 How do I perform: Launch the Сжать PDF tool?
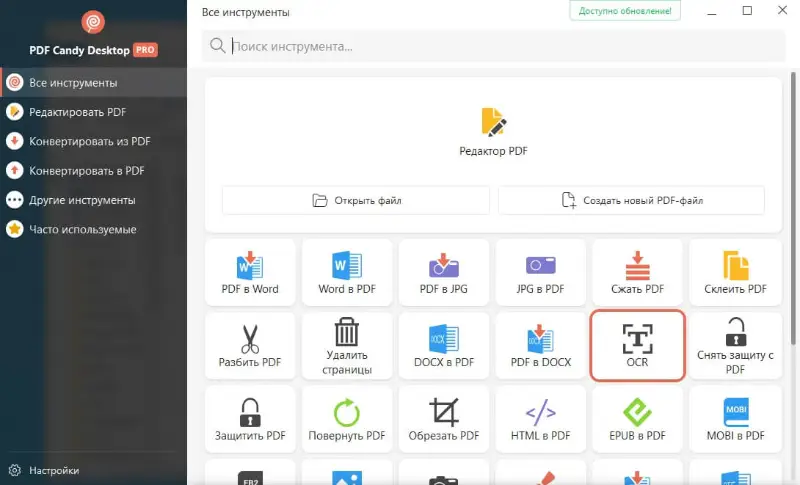pyautogui.click(x=637, y=272)
